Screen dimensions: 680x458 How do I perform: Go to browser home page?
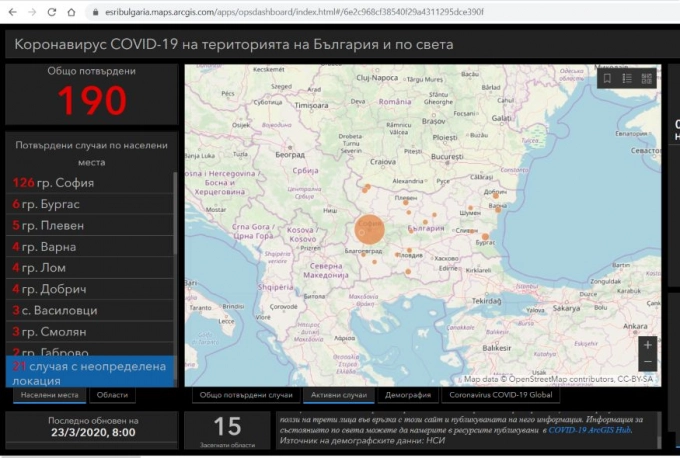point(71,12)
